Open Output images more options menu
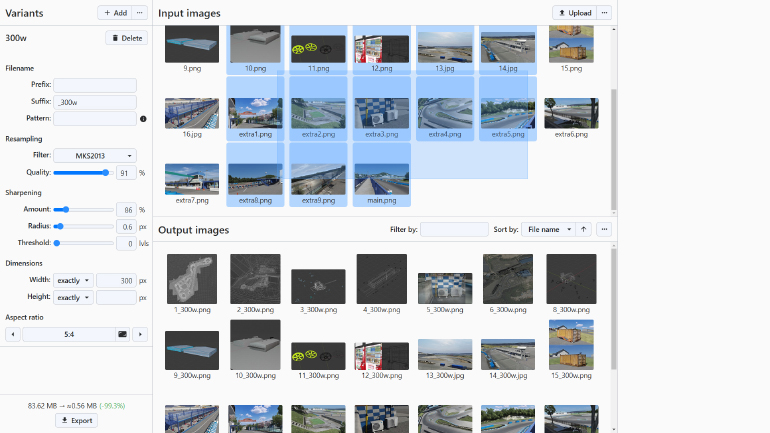Screen dimensions: 770x433 (x=605, y=229)
